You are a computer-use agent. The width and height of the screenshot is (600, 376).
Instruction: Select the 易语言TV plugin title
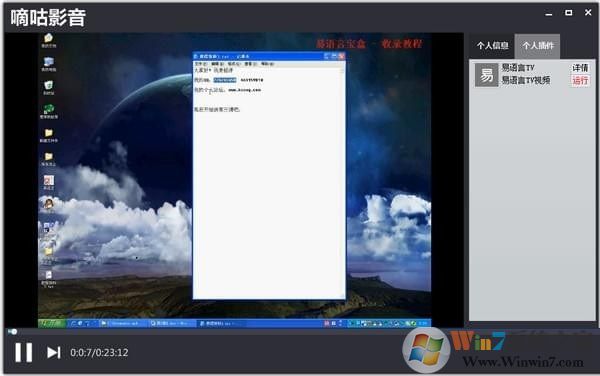[518, 68]
